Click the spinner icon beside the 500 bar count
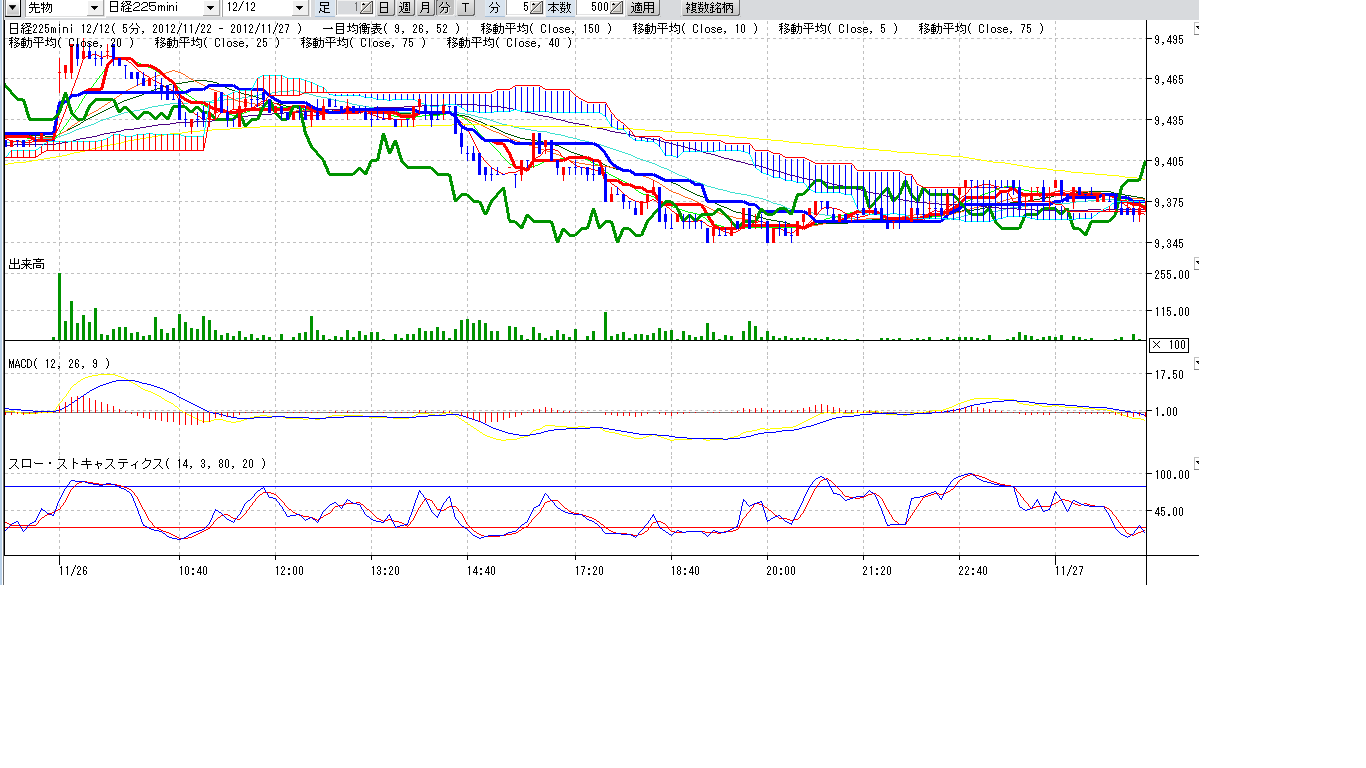Screen dimensions: 1366x768 [x=616, y=8]
